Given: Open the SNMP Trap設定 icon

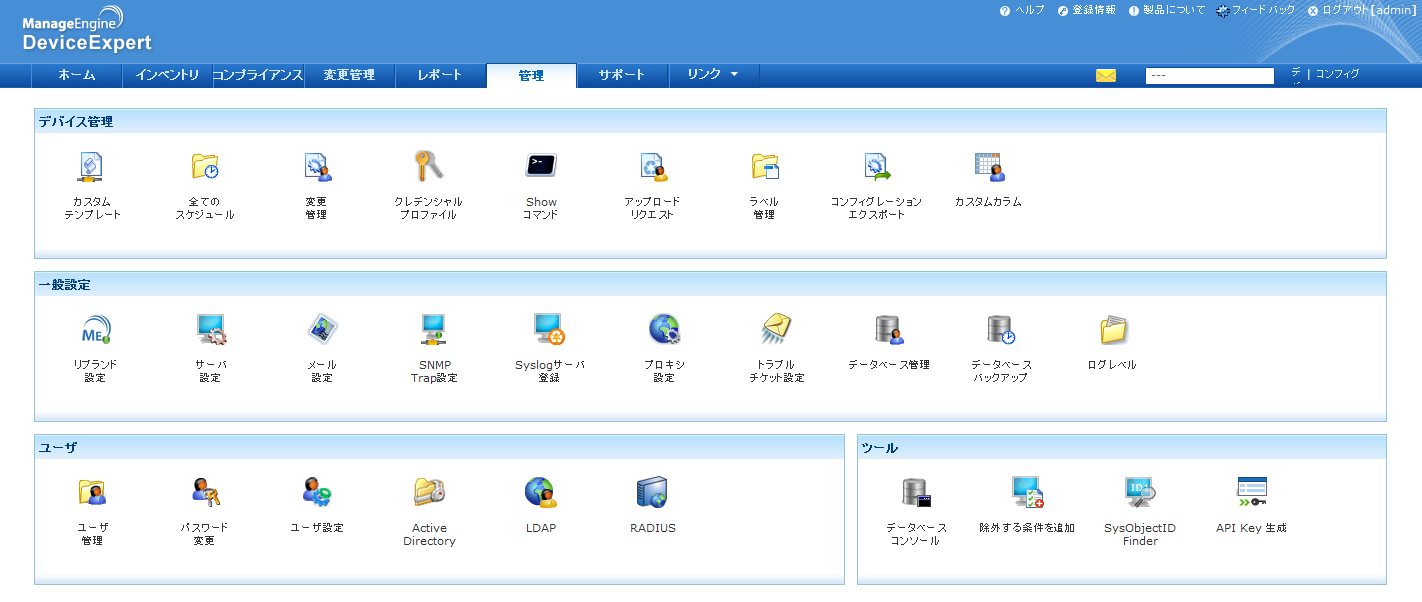Looking at the screenshot, I should click(433, 330).
